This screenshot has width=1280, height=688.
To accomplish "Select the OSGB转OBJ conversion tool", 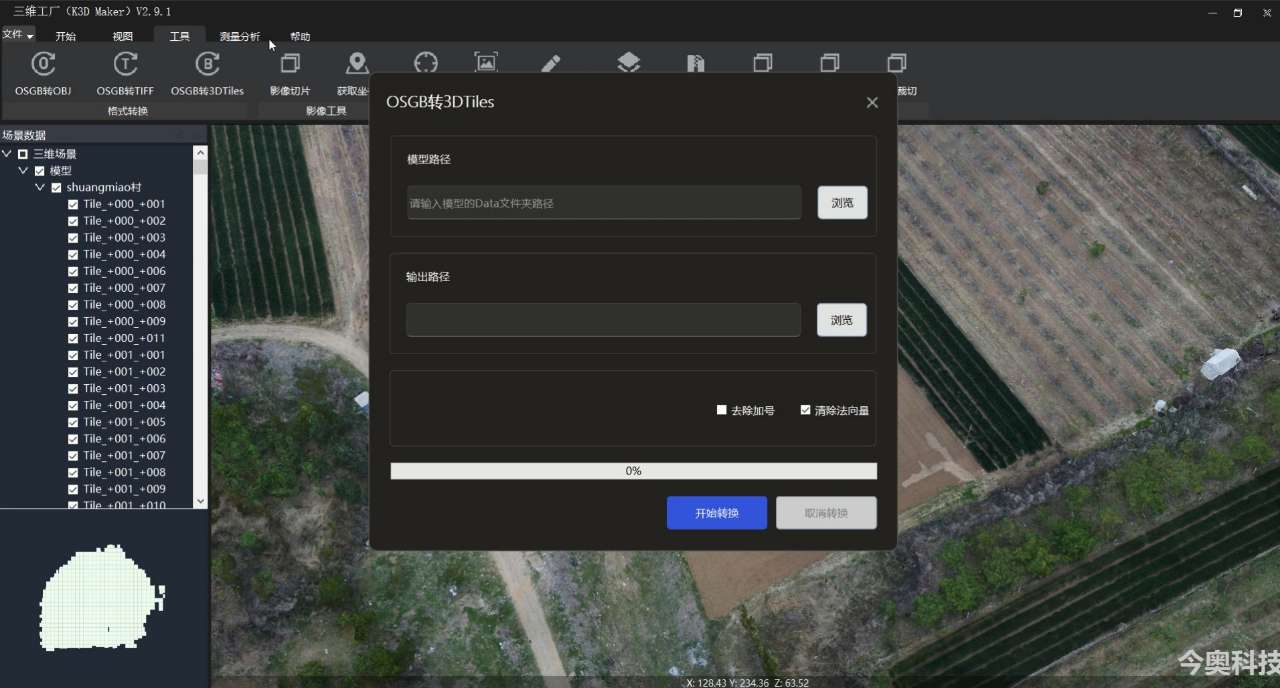I will click(42, 72).
